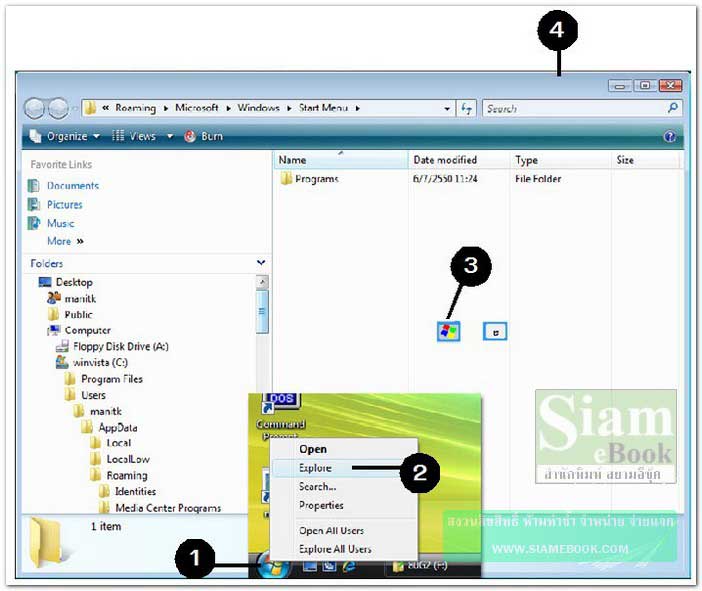
Task: Select Program Files folder in tree
Action: coord(111,379)
